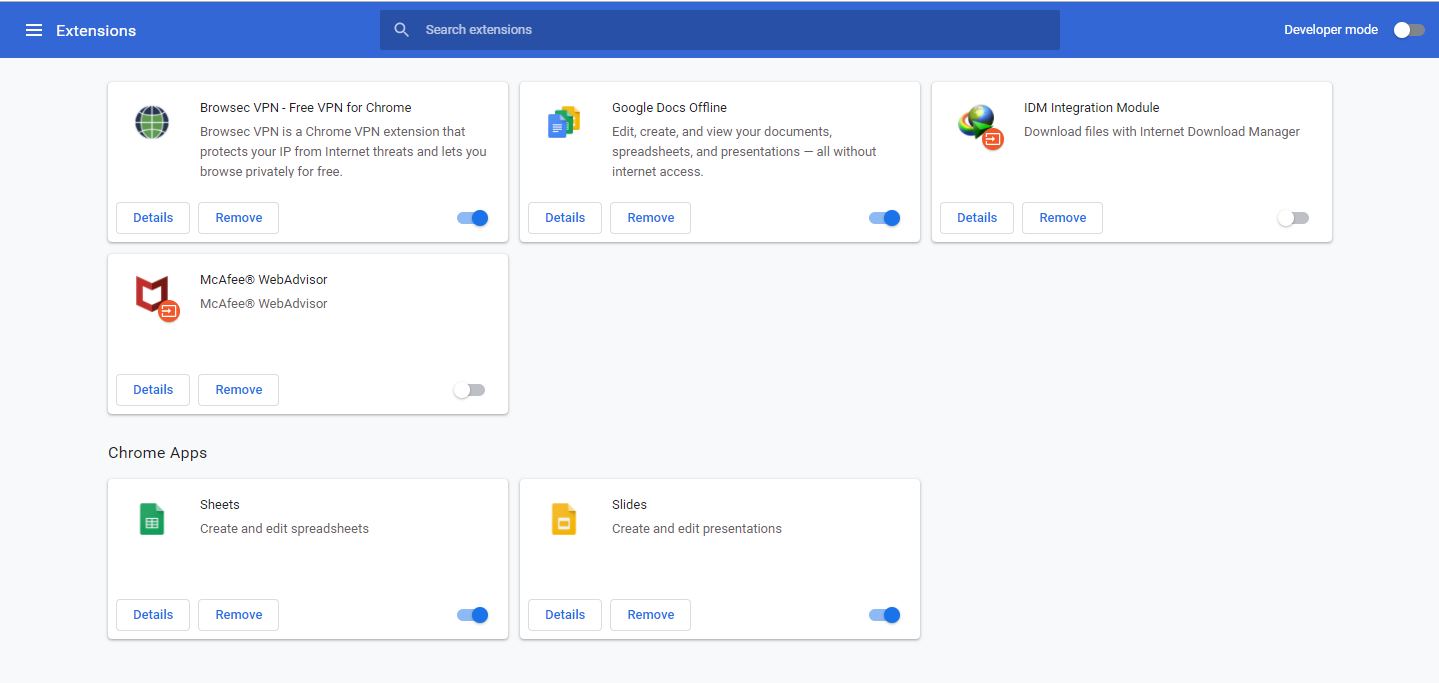Enable Developer mode toggle
1439x683 pixels.
1408,30
